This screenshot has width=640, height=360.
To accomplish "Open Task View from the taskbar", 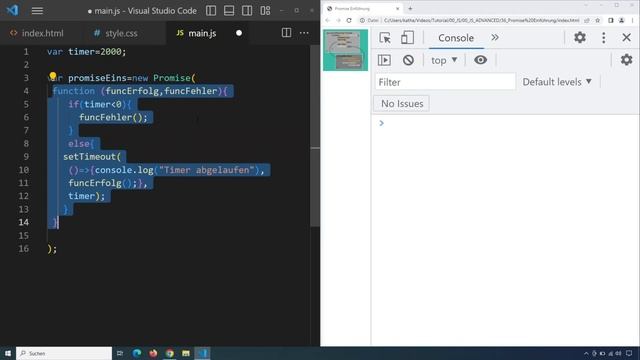I will coord(120,353).
